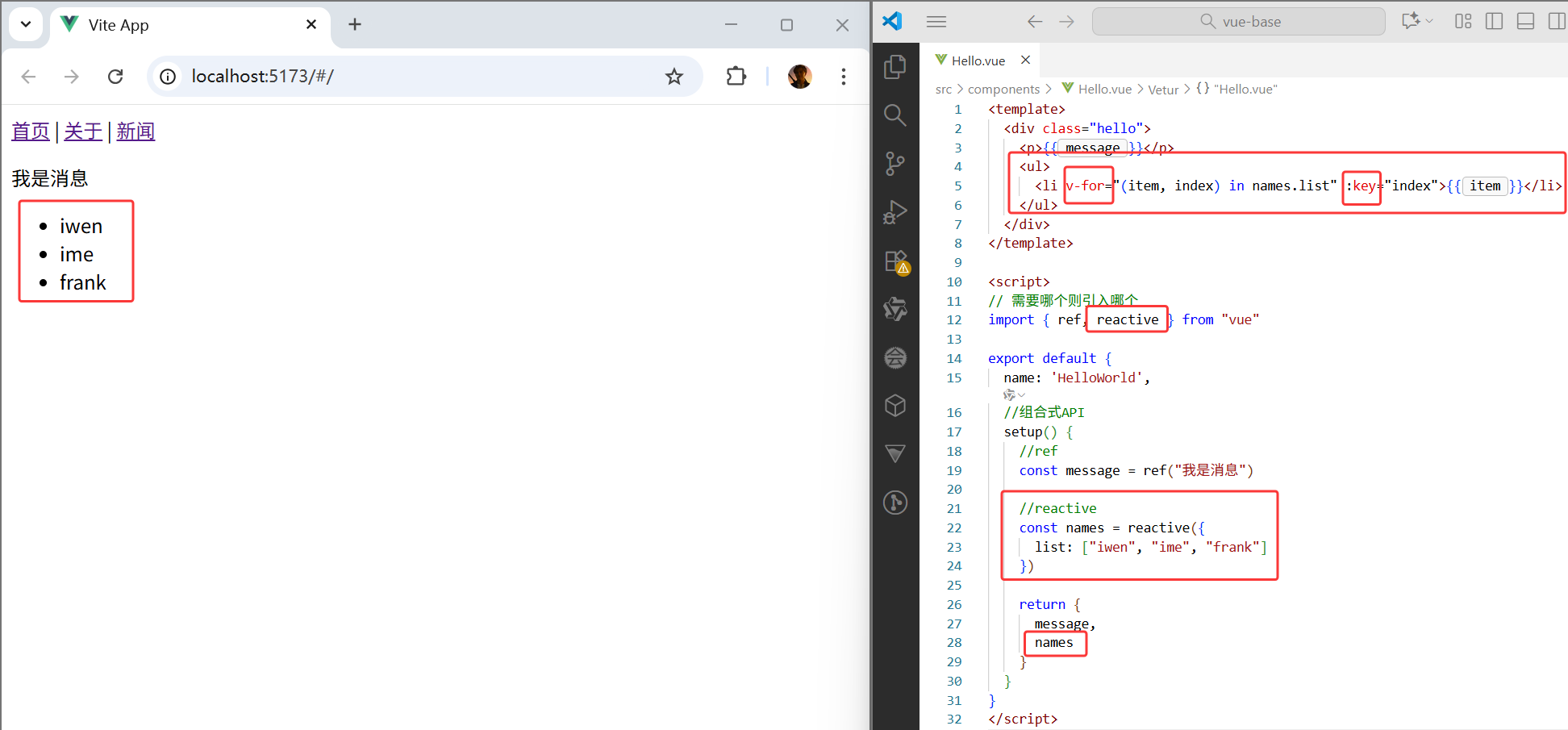This screenshot has height=730, width=1568.
Task: Click setup() on line 17
Action: pos(1030,432)
